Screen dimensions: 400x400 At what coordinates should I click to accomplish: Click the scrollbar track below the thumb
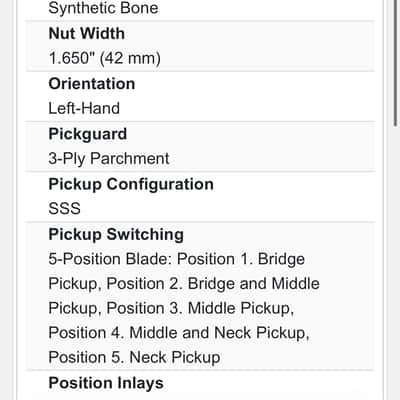(x=396, y=263)
